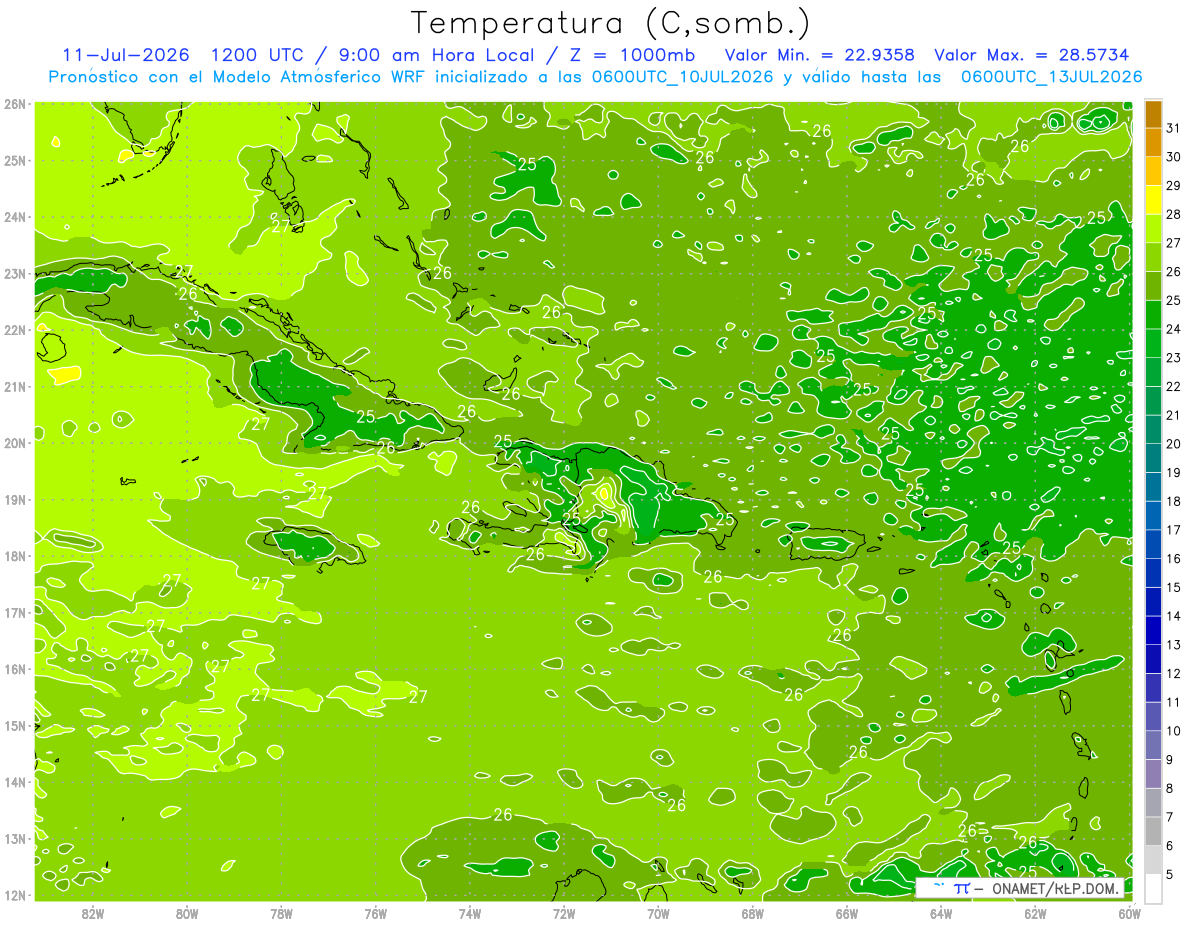This screenshot has width=1200, height=927.
Task: Click the "72W" longitude axis label
Action: 564,913
